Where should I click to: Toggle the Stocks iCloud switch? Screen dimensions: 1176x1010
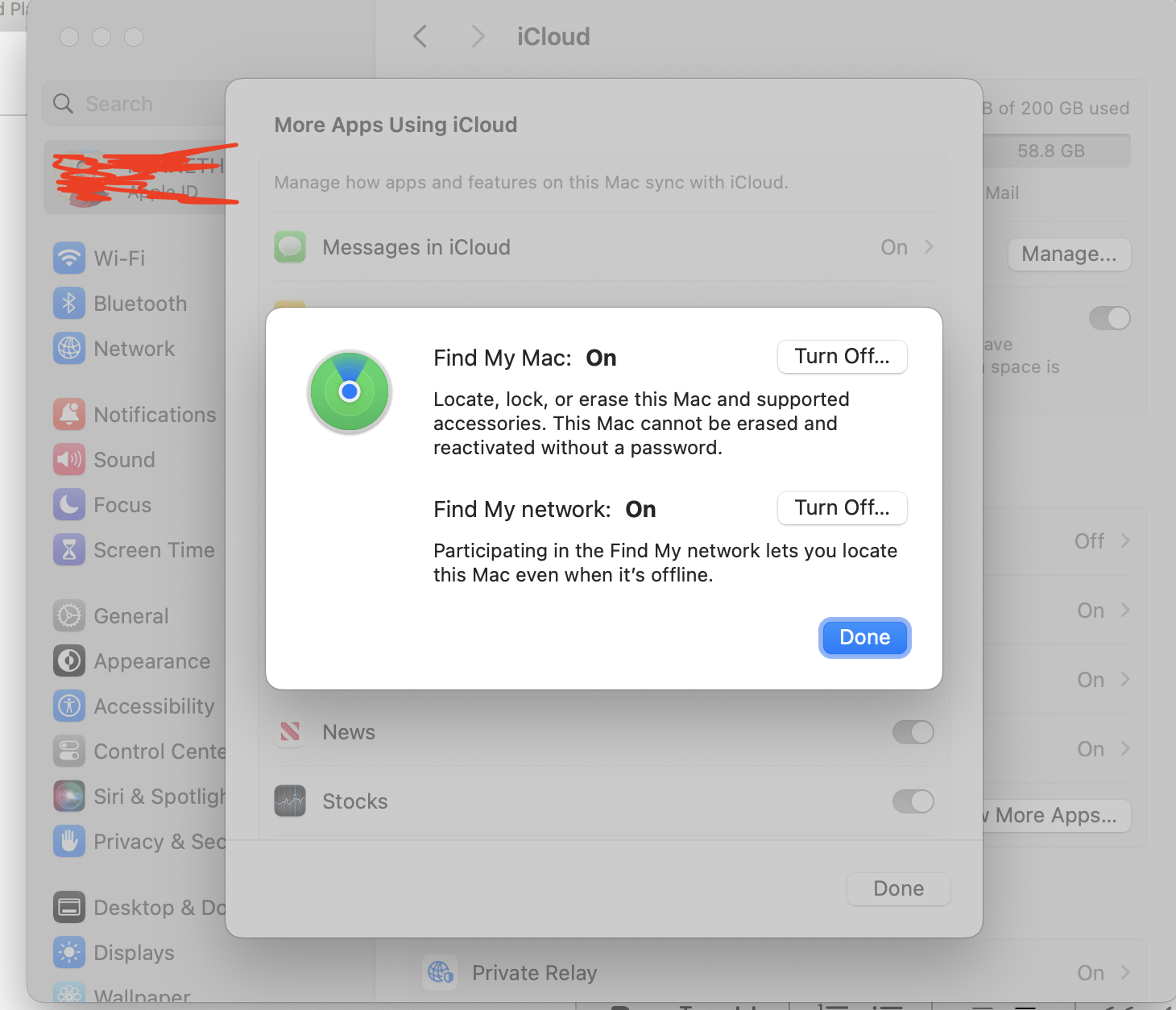[913, 801]
